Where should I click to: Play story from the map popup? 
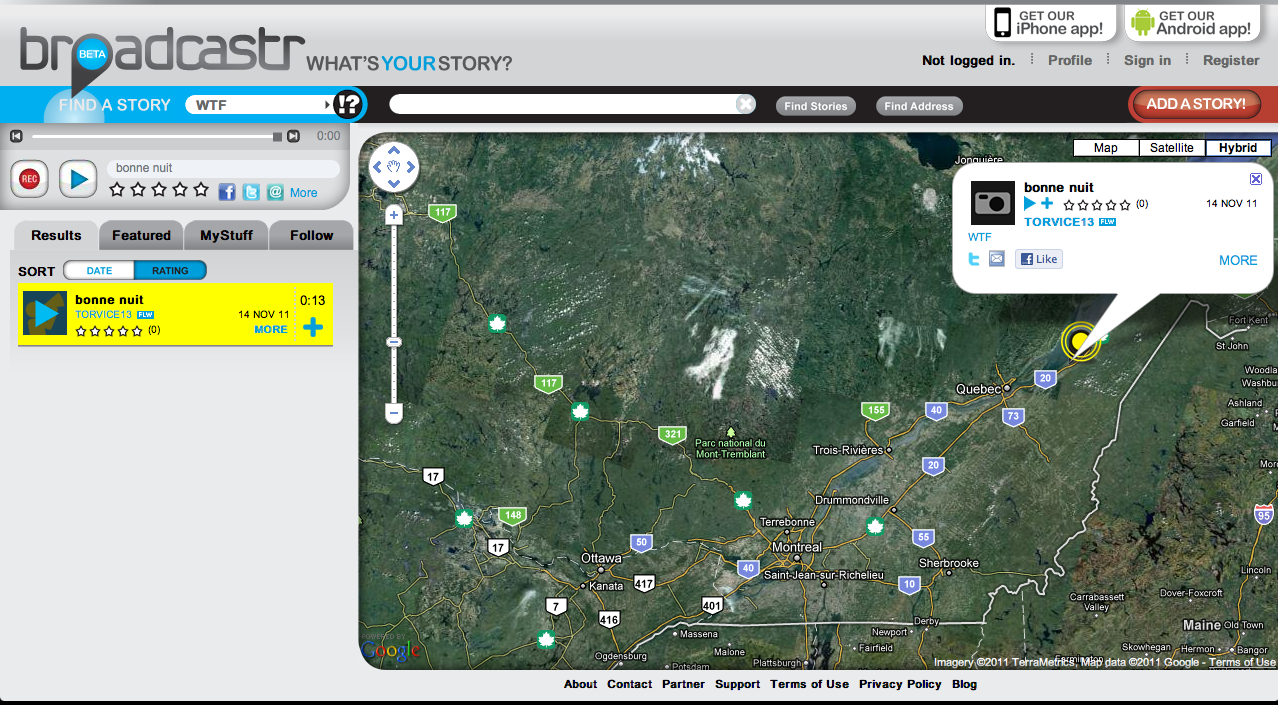1030,204
